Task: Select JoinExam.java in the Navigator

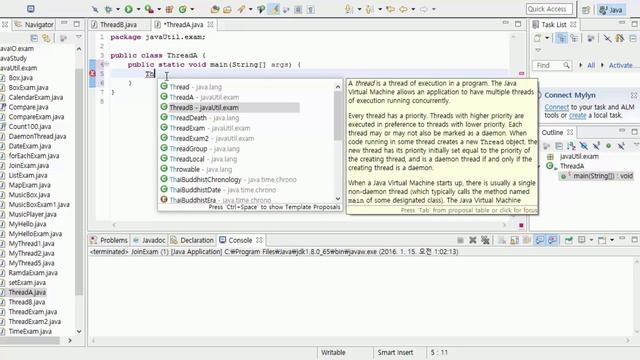Action: point(29,165)
